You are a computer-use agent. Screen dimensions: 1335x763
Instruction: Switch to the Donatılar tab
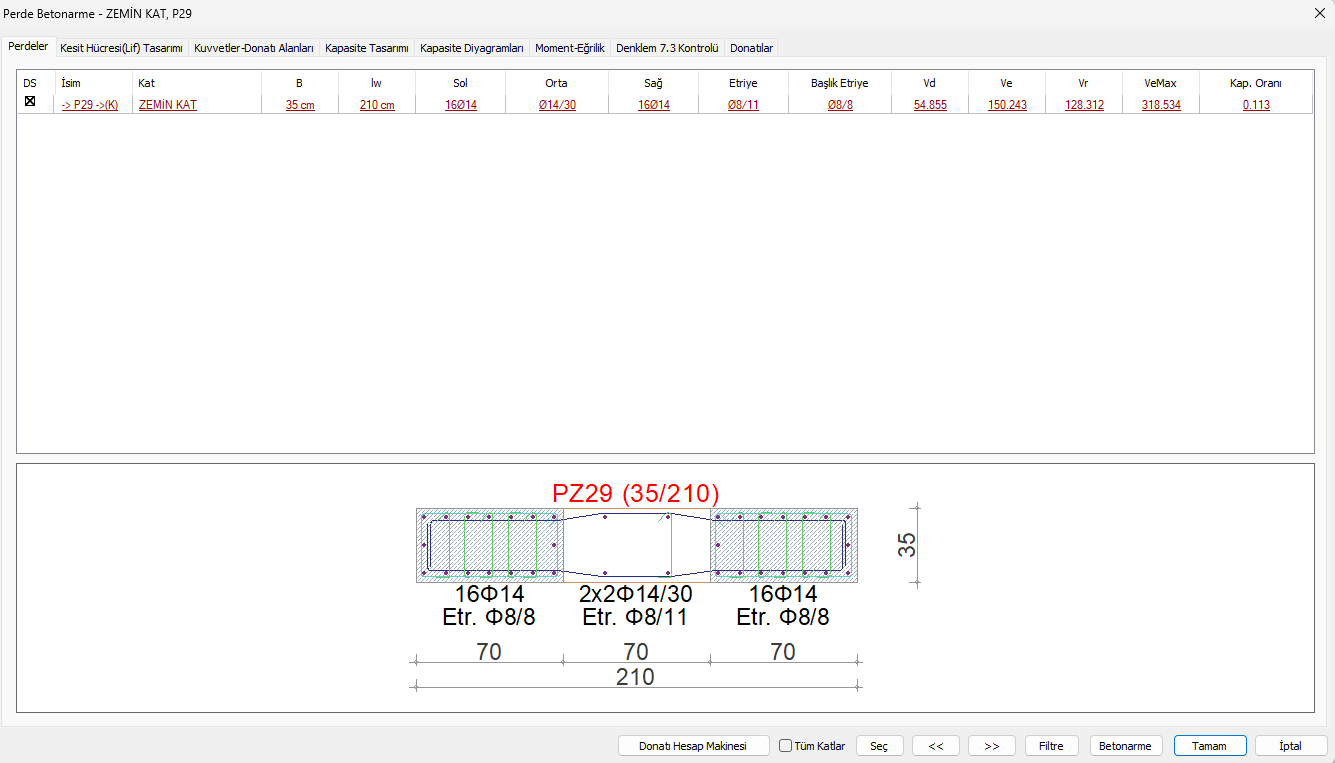pos(751,48)
